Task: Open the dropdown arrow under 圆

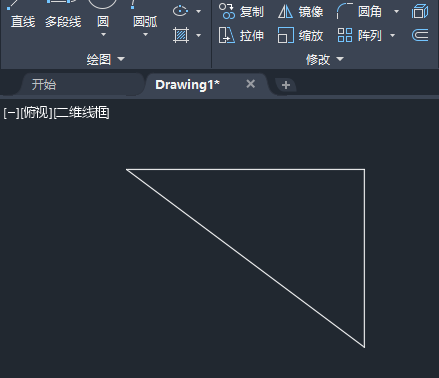Action: pos(103,35)
